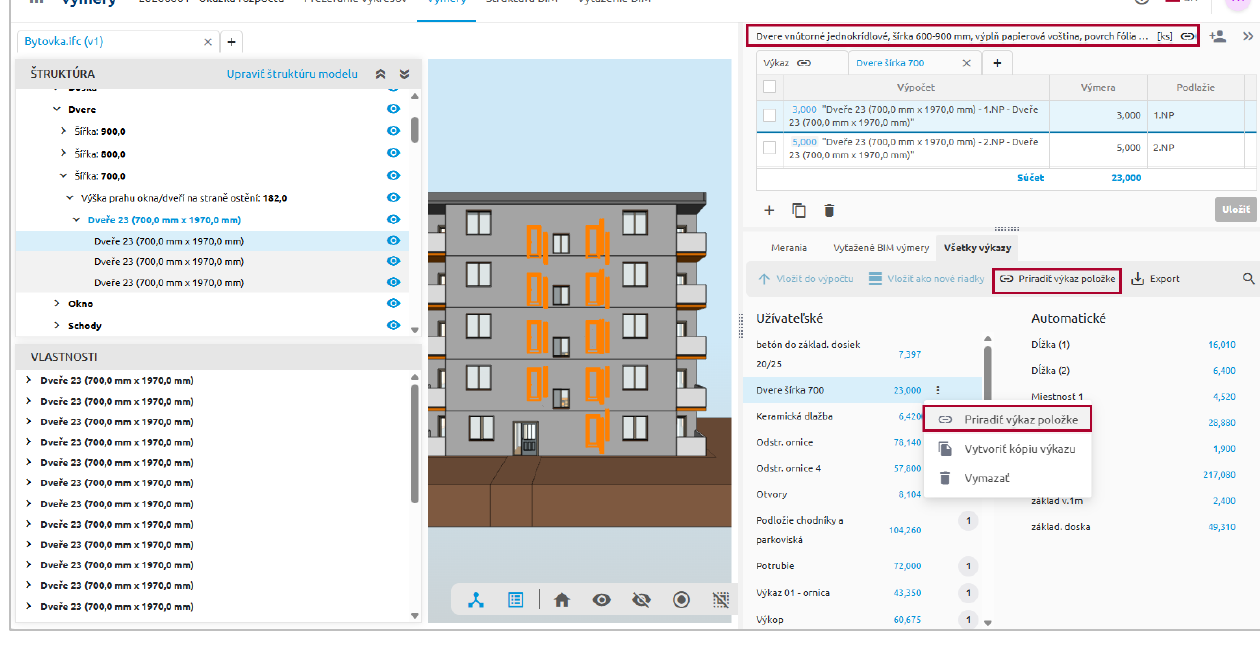Switch to the Merania tab
The width and height of the screenshot is (1260, 650).
pyautogui.click(x=789, y=248)
